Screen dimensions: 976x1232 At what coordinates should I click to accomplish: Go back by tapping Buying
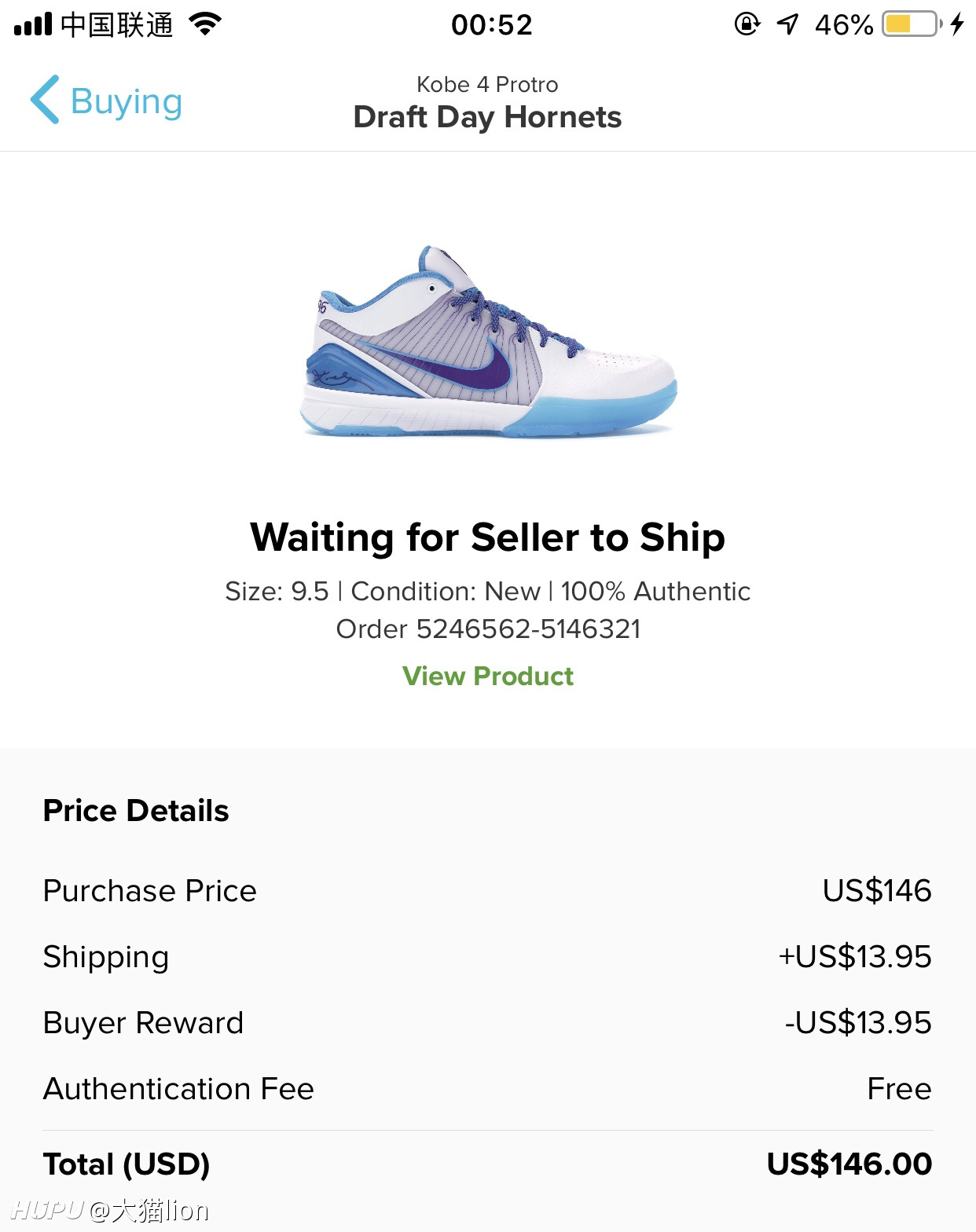(x=126, y=101)
